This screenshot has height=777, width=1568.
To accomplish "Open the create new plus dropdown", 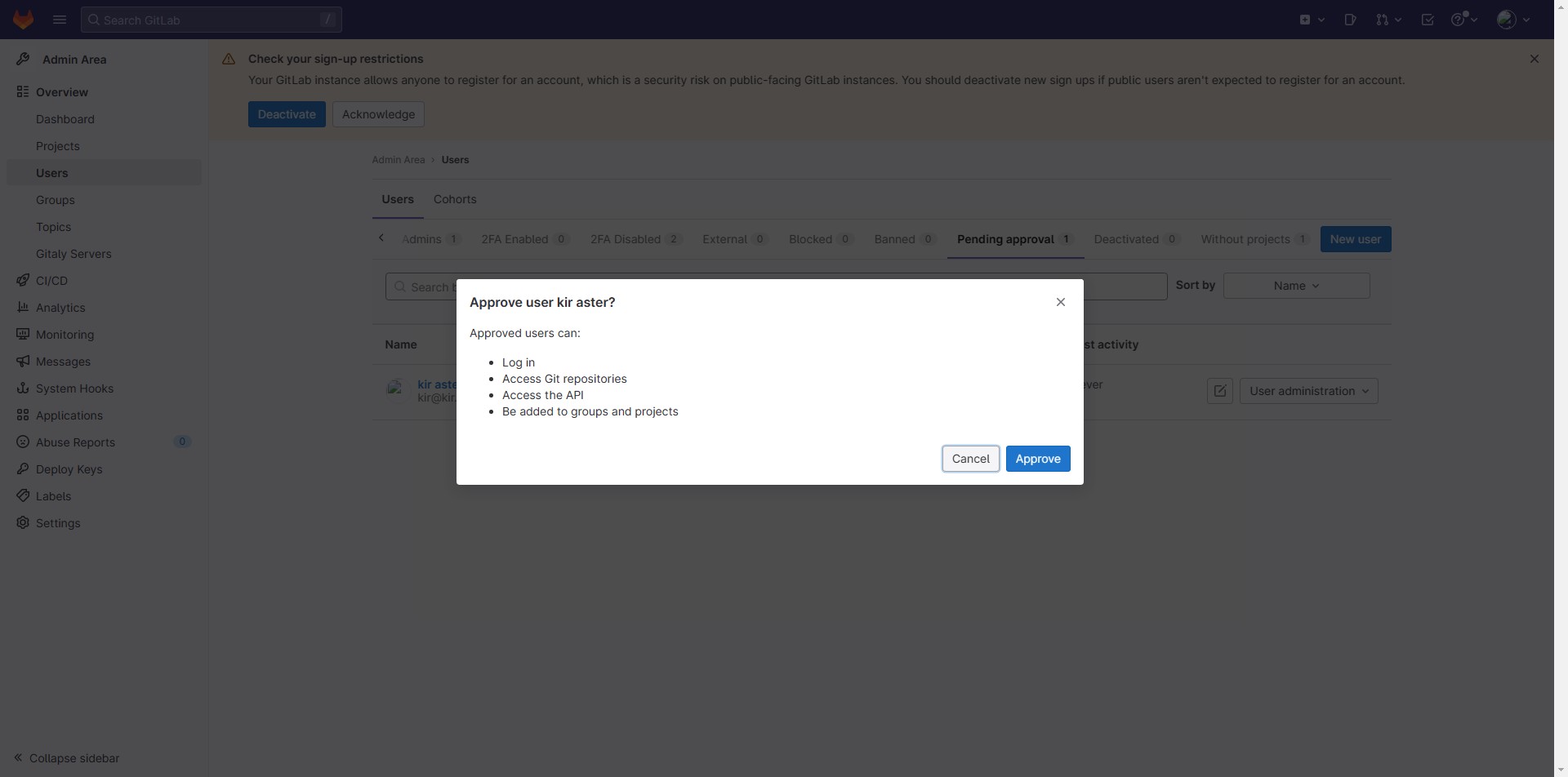I will [1312, 20].
